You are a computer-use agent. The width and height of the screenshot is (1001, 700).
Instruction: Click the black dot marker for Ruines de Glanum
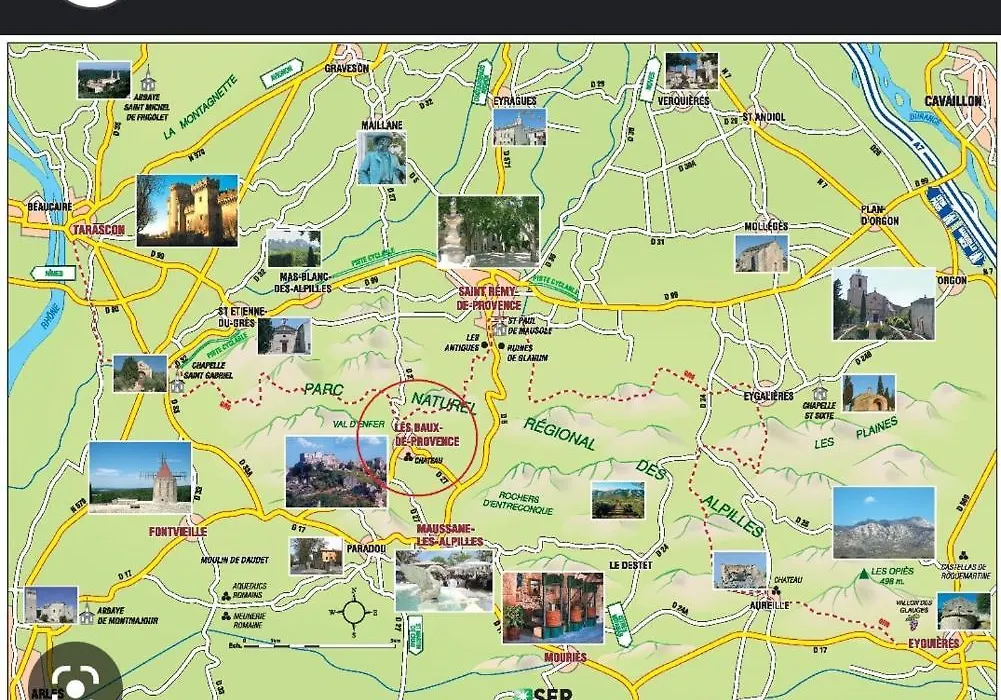pyautogui.click(x=501, y=346)
